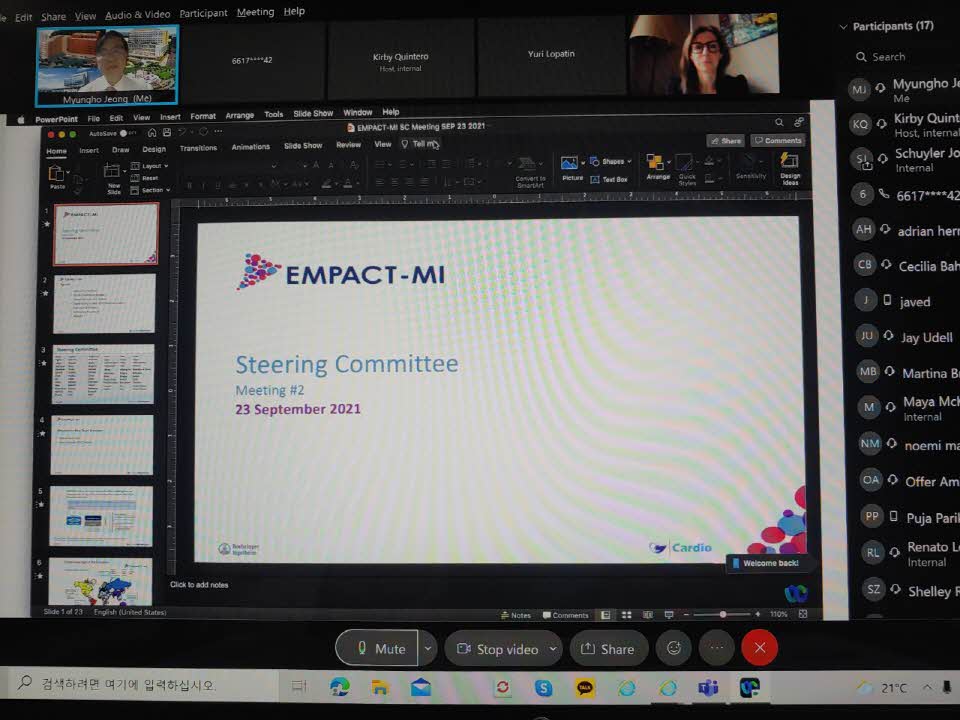End the meeting with the red X button

coord(759,648)
